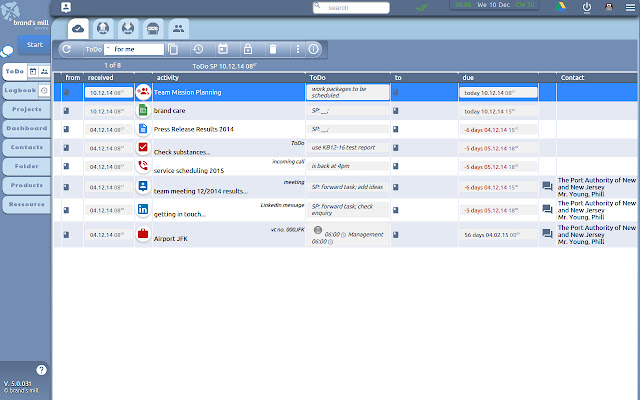Switch to the archive box tab
The image size is (640, 400).
[x=153, y=29]
